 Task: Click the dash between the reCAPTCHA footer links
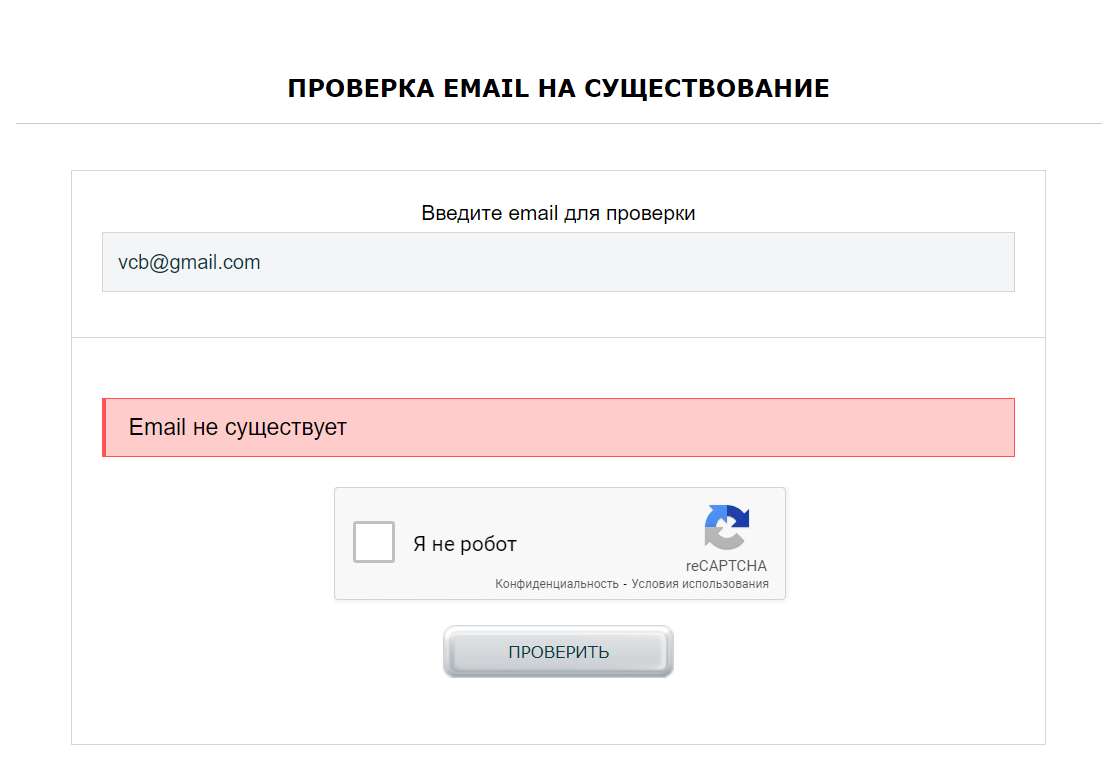pos(625,584)
